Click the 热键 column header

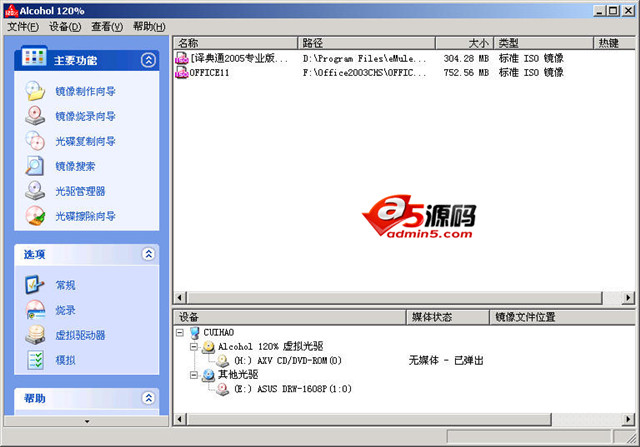coord(615,43)
